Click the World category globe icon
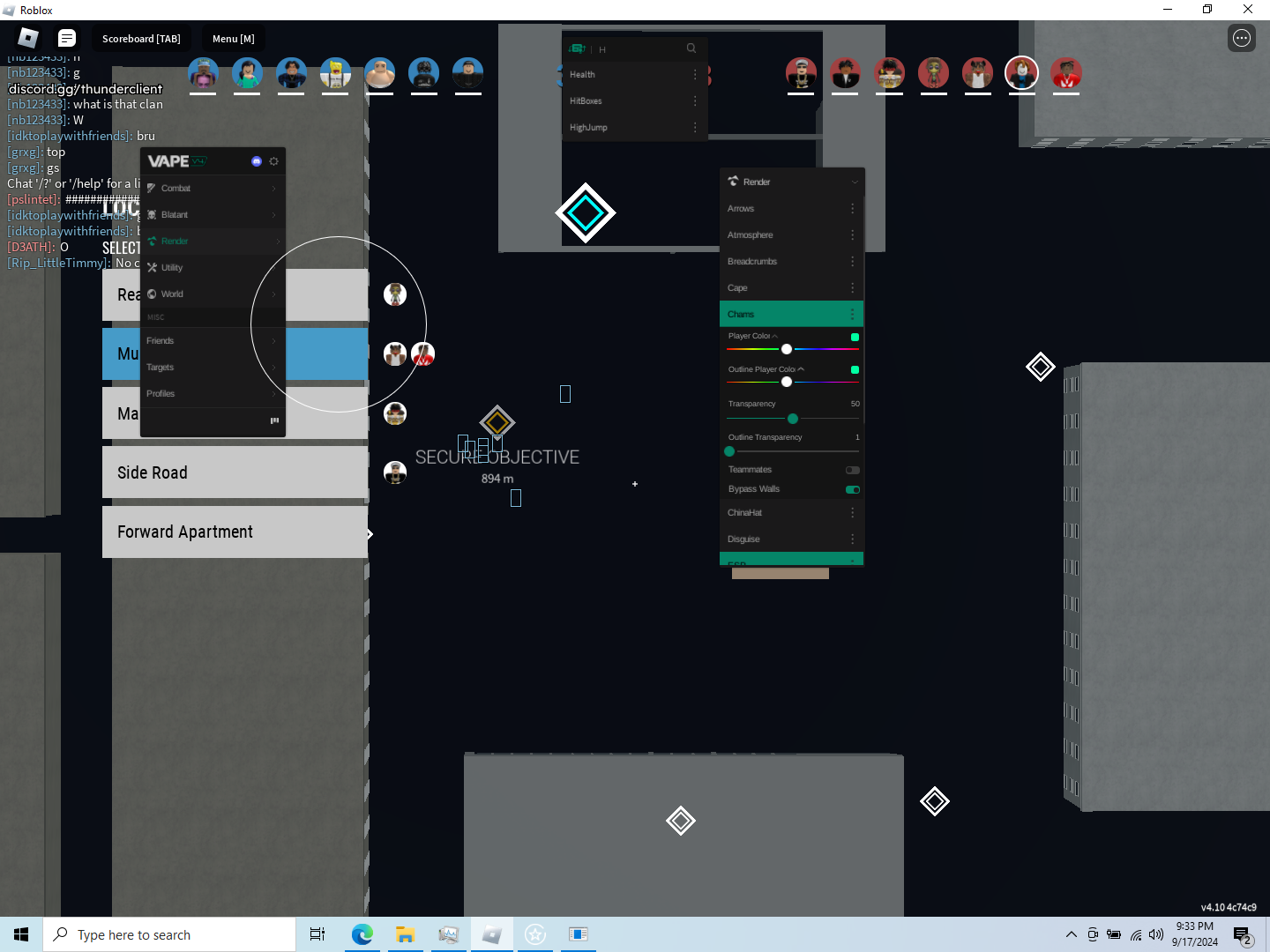1270x952 pixels. (x=152, y=294)
